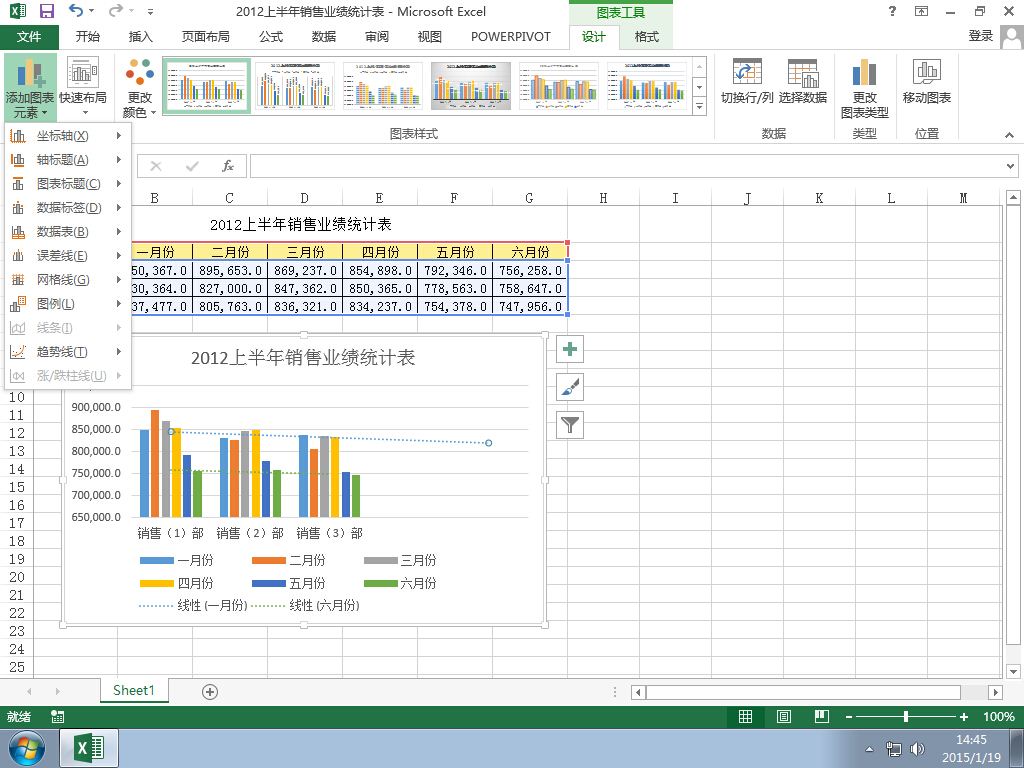Image resolution: width=1024 pixels, height=768 pixels.
Task: Open Select Data (选择数据) dialog
Action: (x=803, y=82)
